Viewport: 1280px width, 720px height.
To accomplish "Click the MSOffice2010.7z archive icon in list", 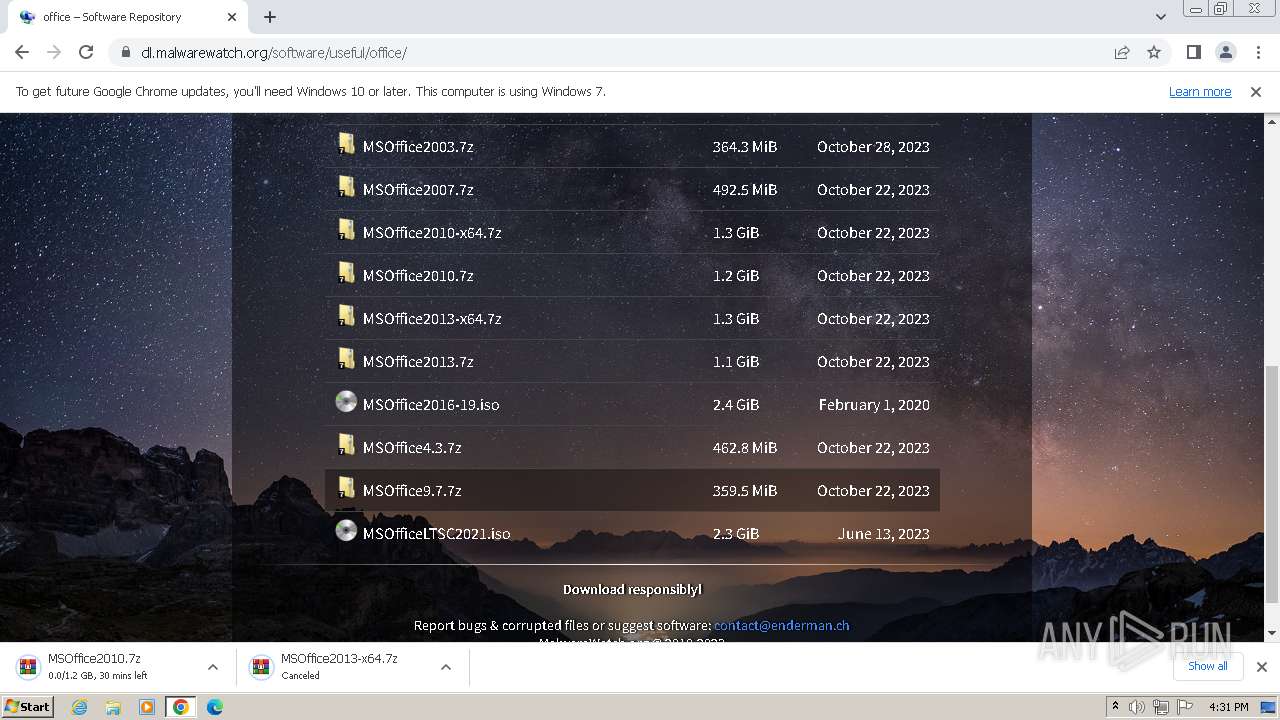I will tap(346, 273).
